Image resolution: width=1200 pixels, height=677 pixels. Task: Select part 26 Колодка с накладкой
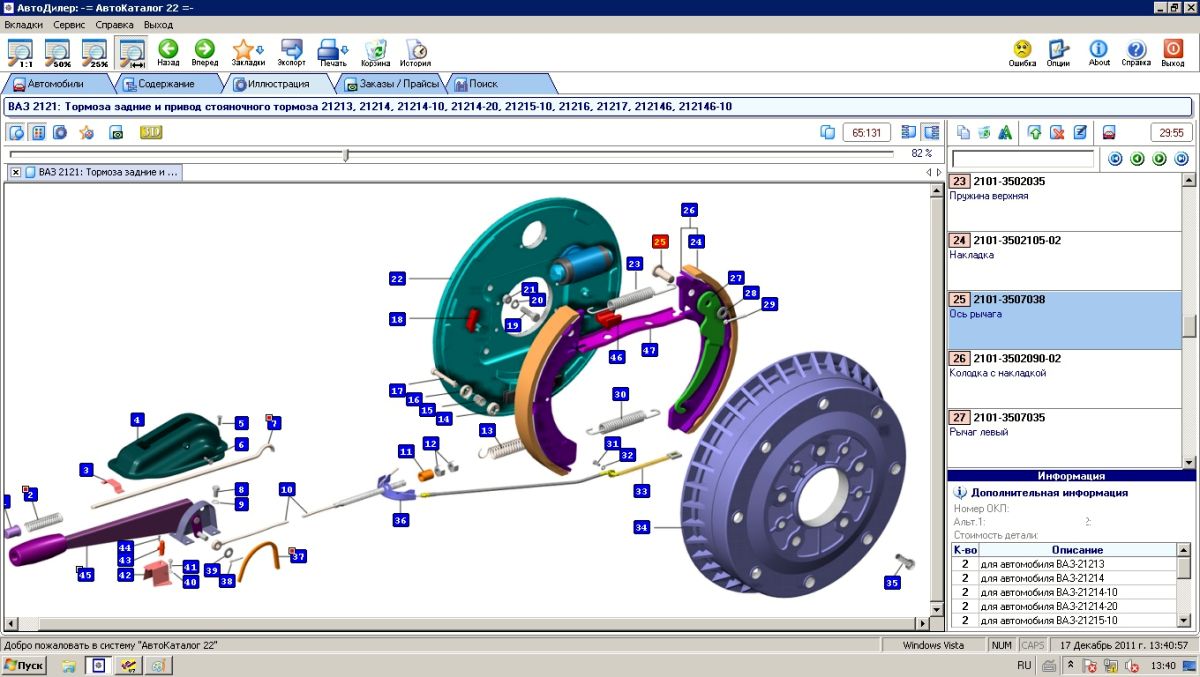1065,366
